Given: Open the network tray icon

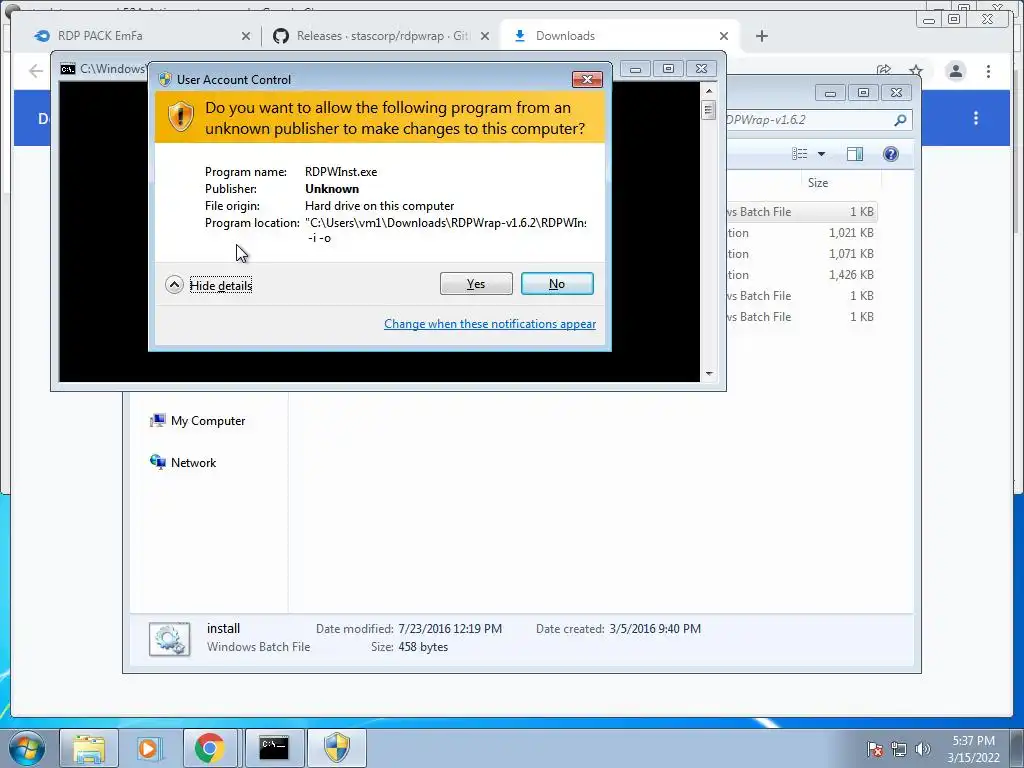Looking at the screenshot, I should pos(899,749).
